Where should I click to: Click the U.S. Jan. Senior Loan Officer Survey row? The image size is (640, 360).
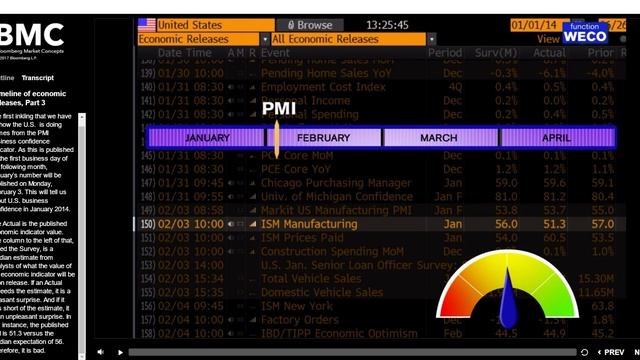tap(380, 265)
